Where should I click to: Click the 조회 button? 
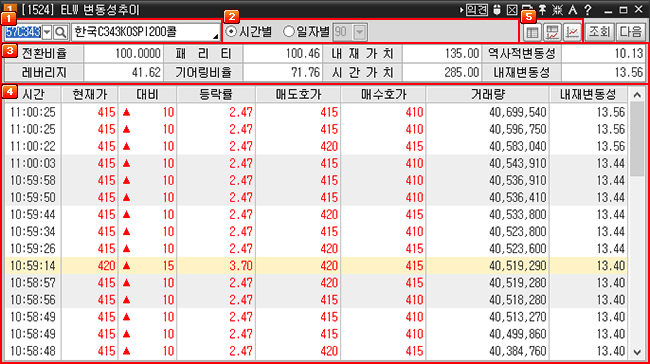click(x=599, y=32)
